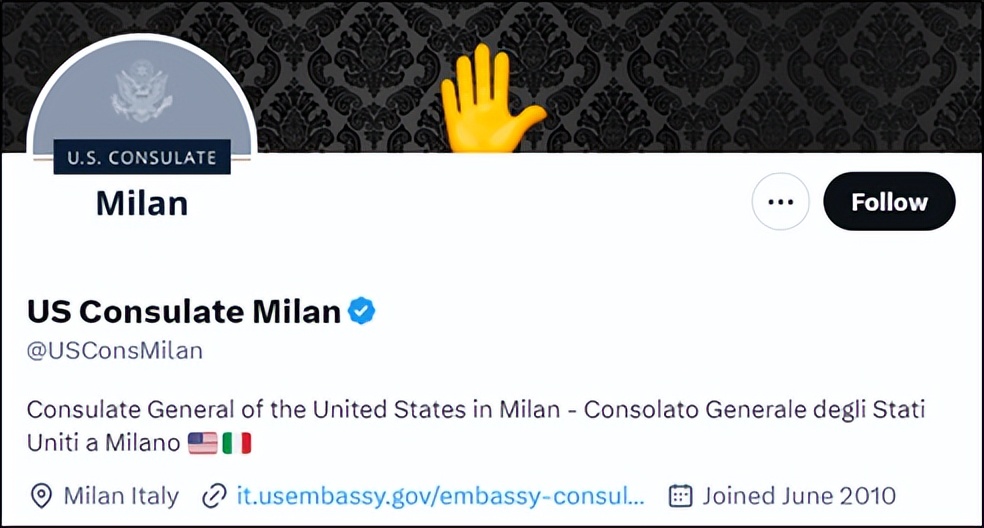Click the US flag emoji in bio
Screen dimensions: 984x528
202,442
